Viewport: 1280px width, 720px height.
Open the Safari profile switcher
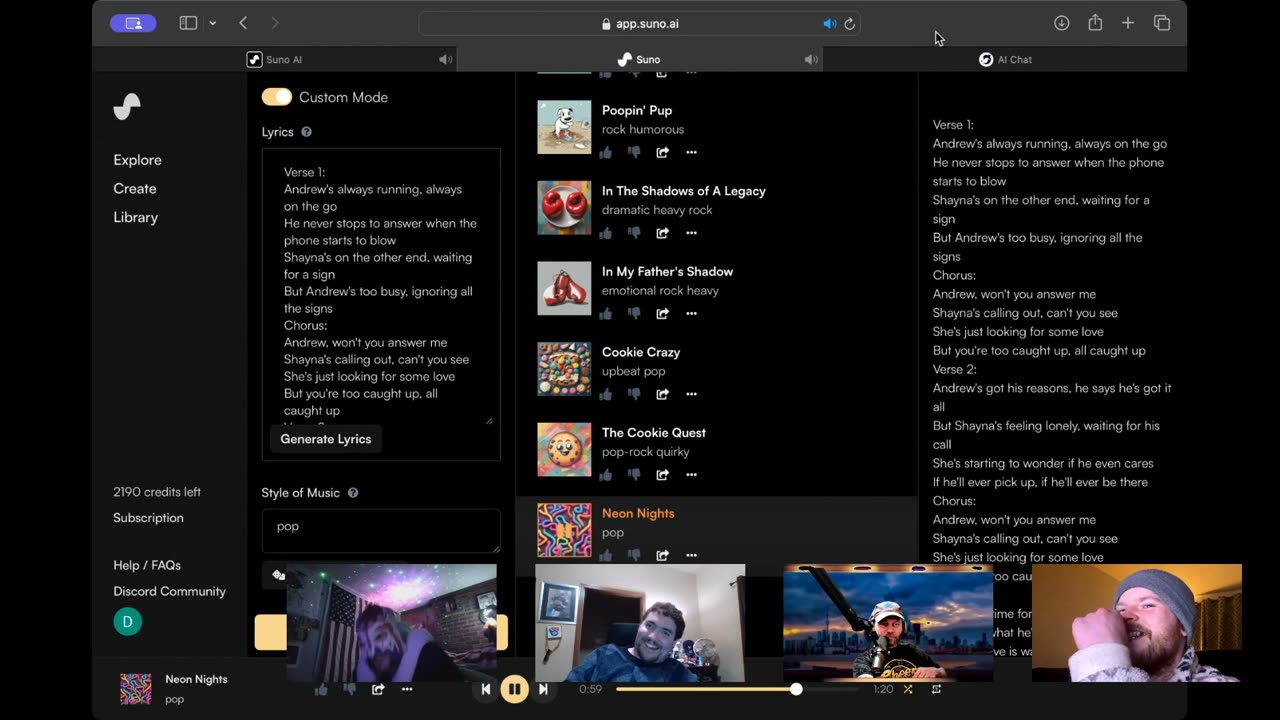pyautogui.click(x=133, y=23)
